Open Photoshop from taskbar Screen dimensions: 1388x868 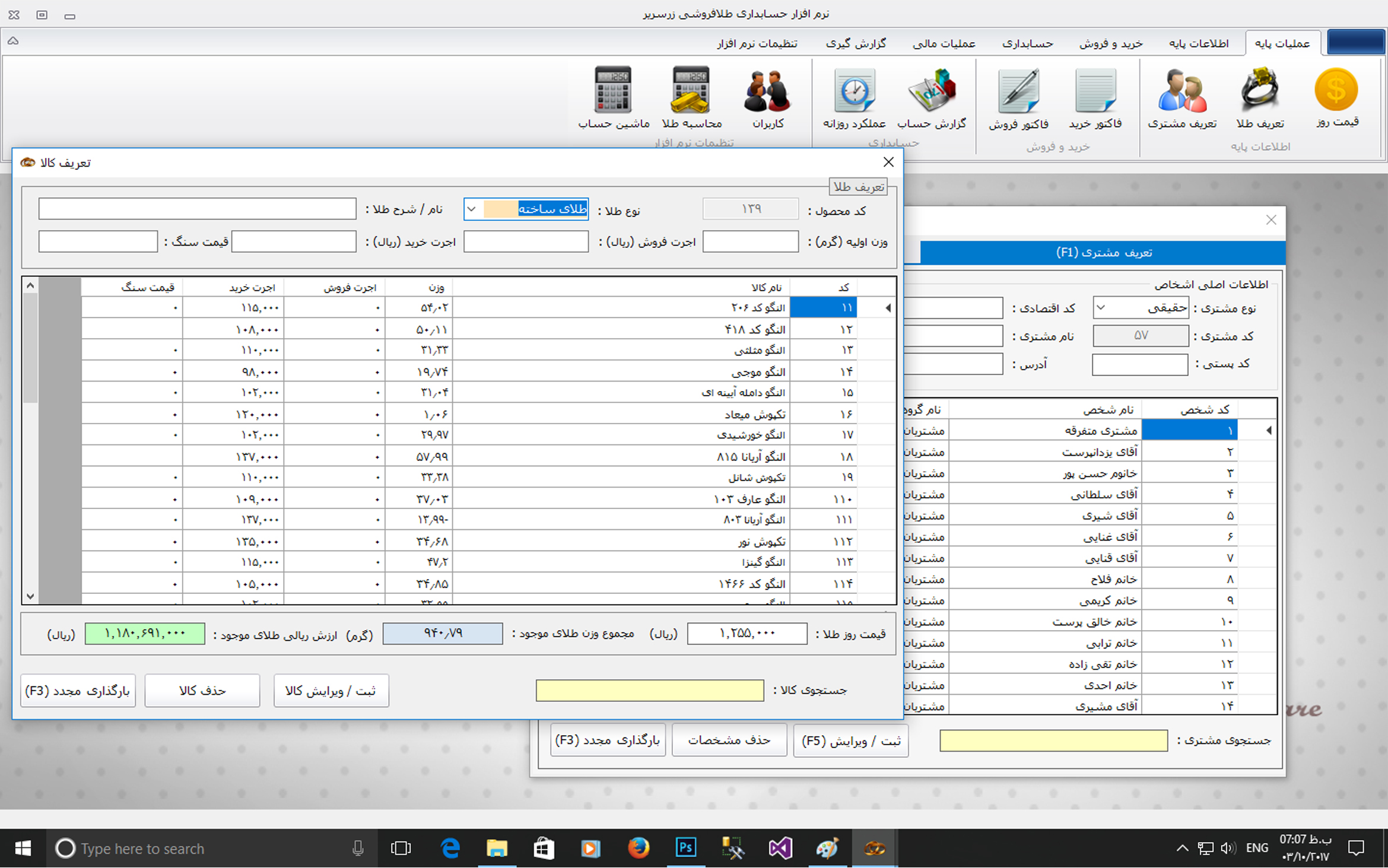pyautogui.click(x=685, y=847)
